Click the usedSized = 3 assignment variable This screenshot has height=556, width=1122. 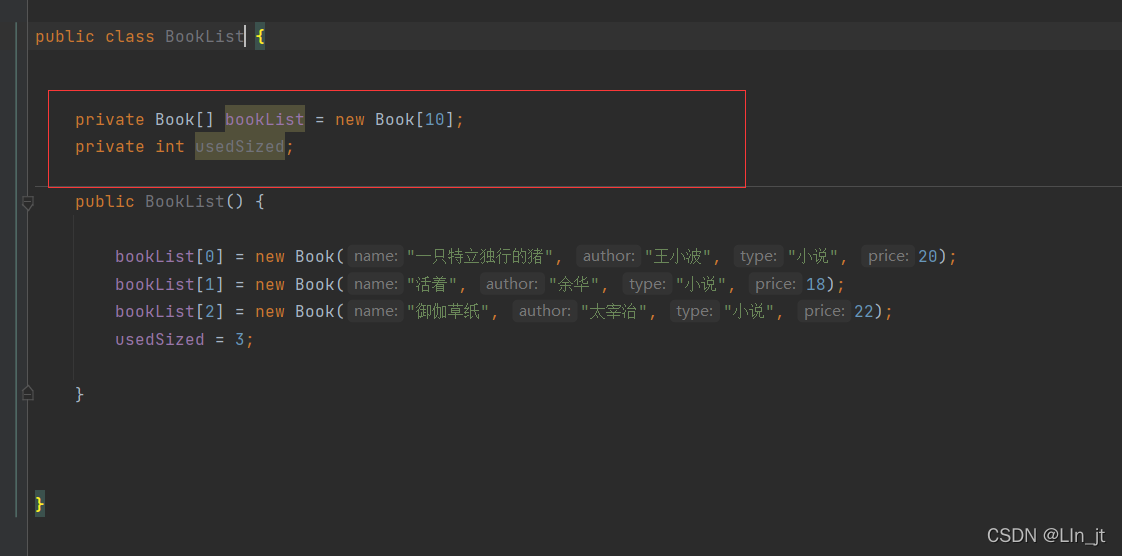pyautogui.click(x=160, y=339)
